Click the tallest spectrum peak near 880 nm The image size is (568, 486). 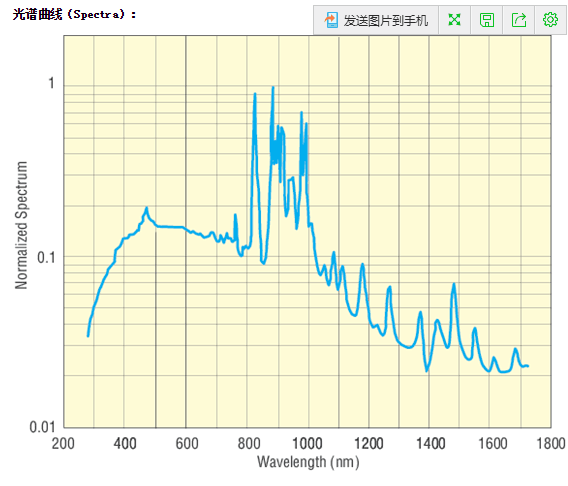pyautogui.click(x=273, y=88)
